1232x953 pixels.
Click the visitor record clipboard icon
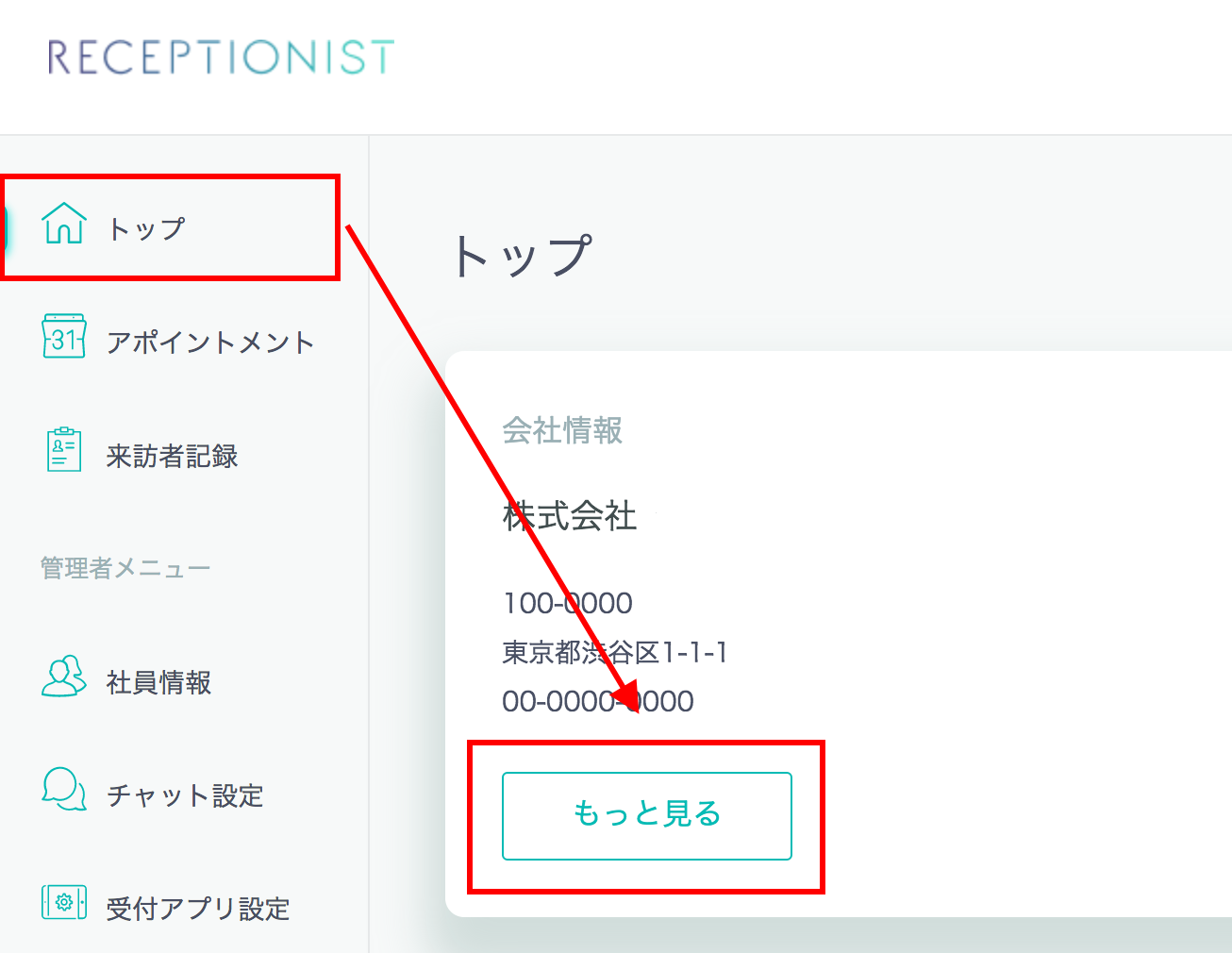(64, 450)
